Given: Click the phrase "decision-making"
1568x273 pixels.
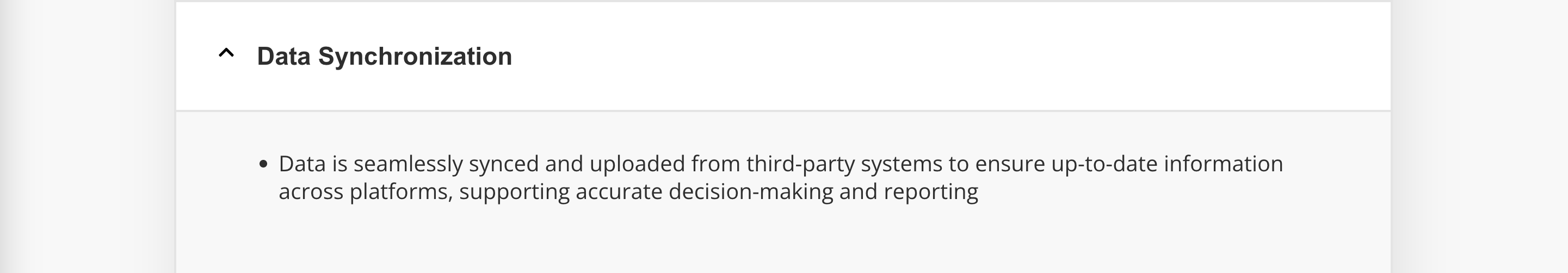Looking at the screenshot, I should [750, 192].
